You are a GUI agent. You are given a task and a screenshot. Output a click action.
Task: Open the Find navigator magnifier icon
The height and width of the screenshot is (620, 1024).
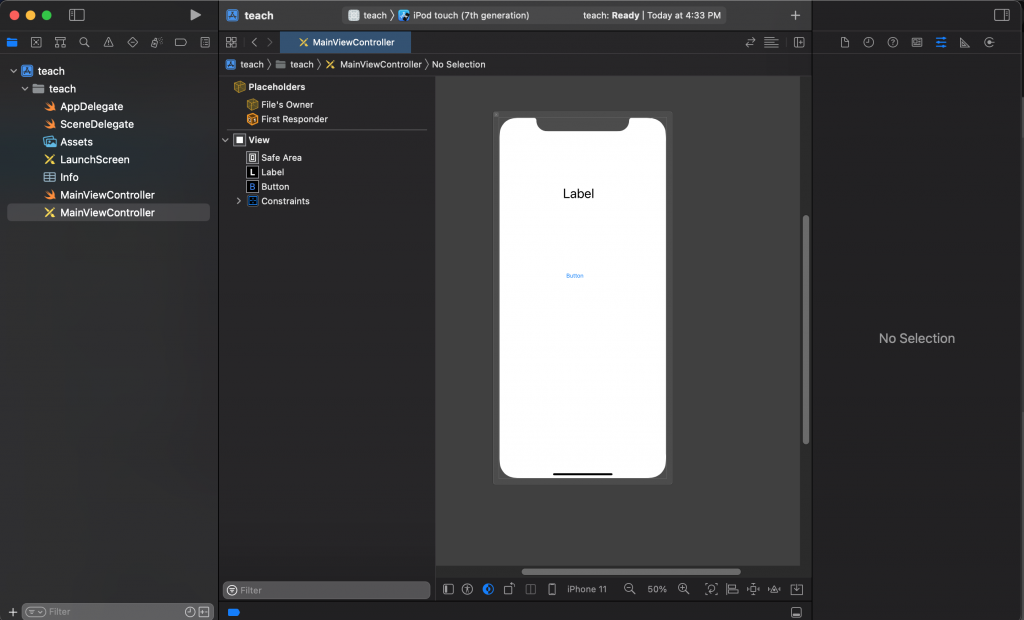[84, 43]
